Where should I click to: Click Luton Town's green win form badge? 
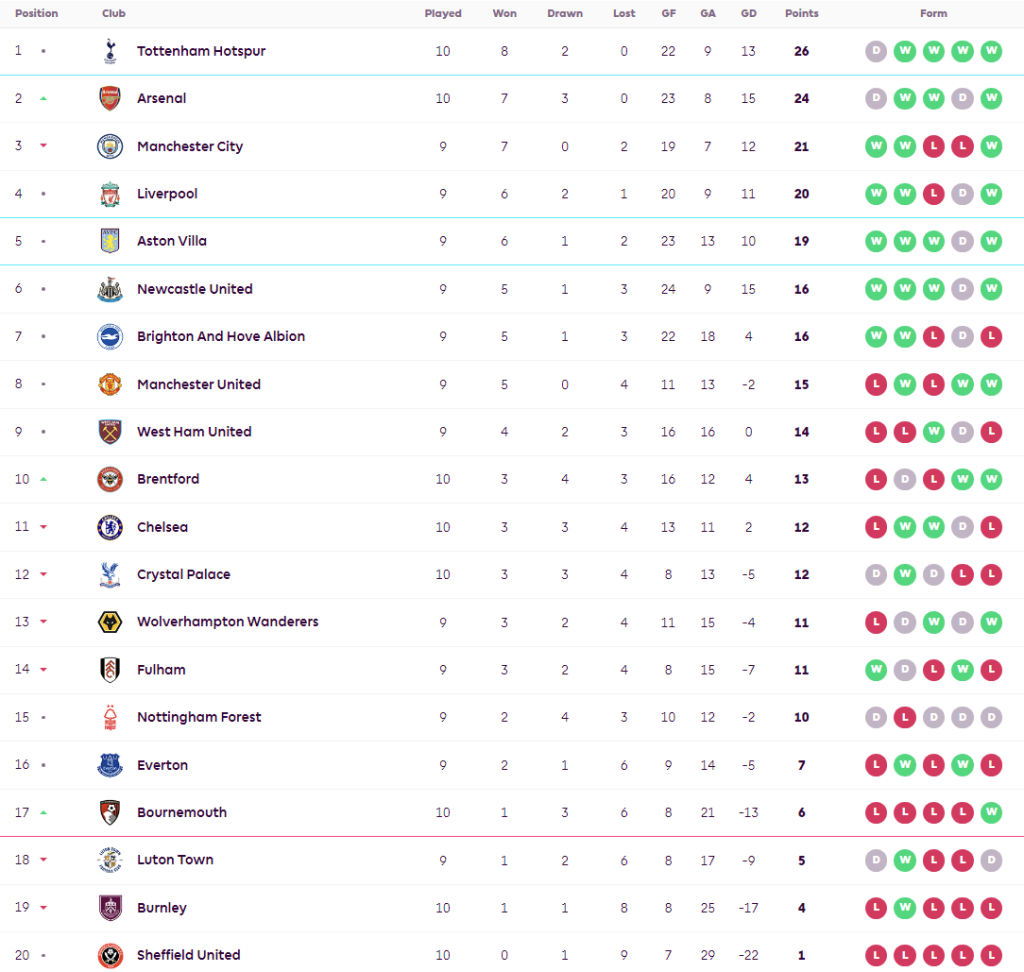coord(905,860)
